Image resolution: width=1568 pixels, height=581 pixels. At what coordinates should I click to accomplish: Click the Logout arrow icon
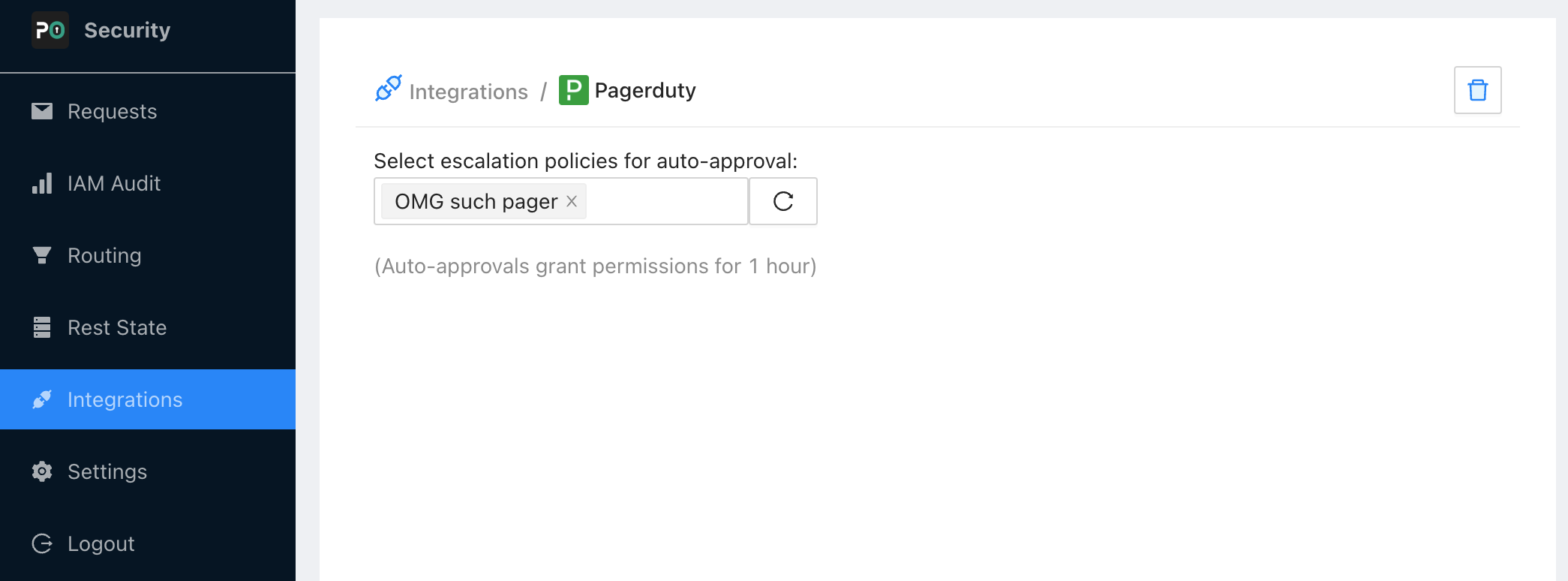pyautogui.click(x=42, y=543)
